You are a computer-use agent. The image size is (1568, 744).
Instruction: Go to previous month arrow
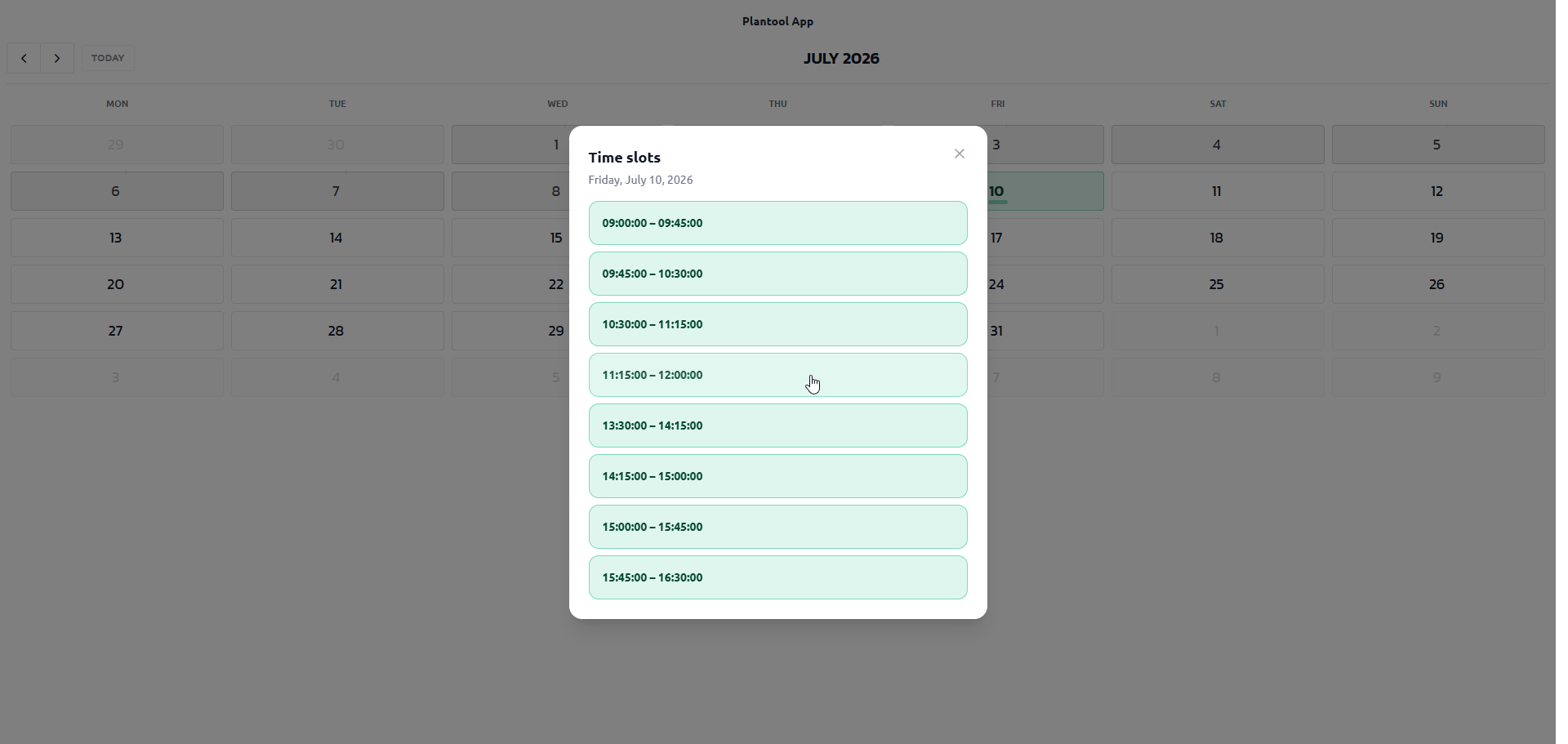pos(24,58)
